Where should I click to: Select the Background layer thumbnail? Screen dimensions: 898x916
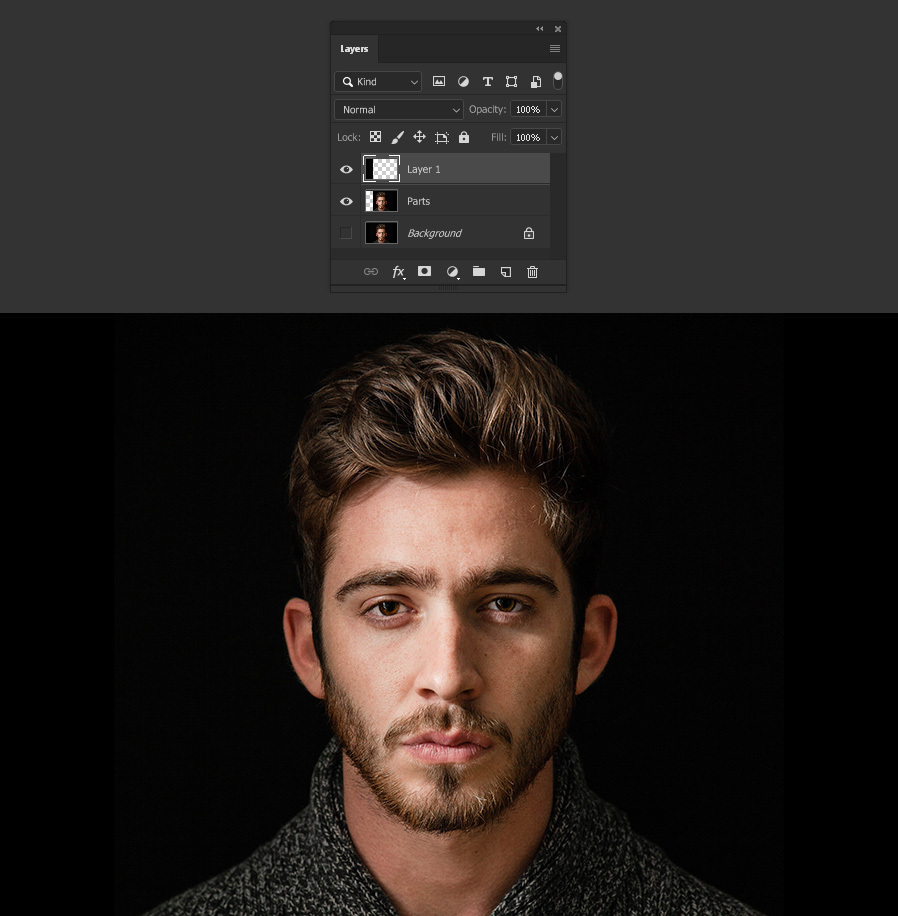pyautogui.click(x=382, y=233)
